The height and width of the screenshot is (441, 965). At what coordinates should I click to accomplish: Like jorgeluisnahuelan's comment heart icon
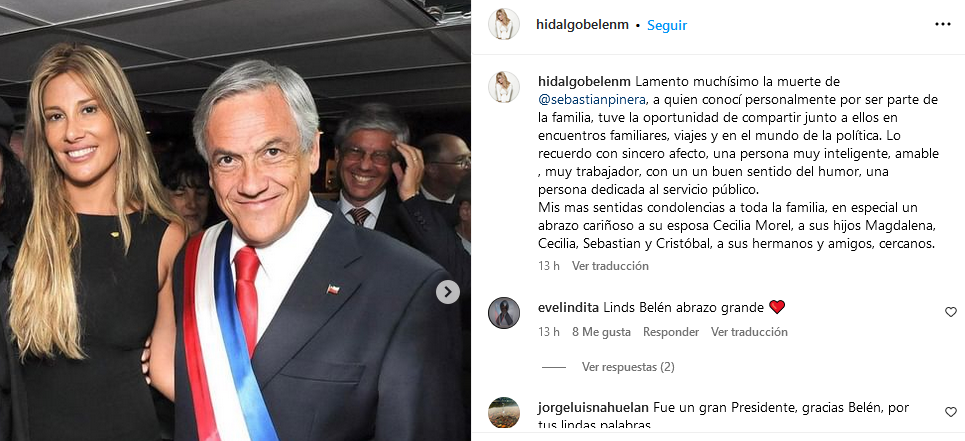pos(951,412)
